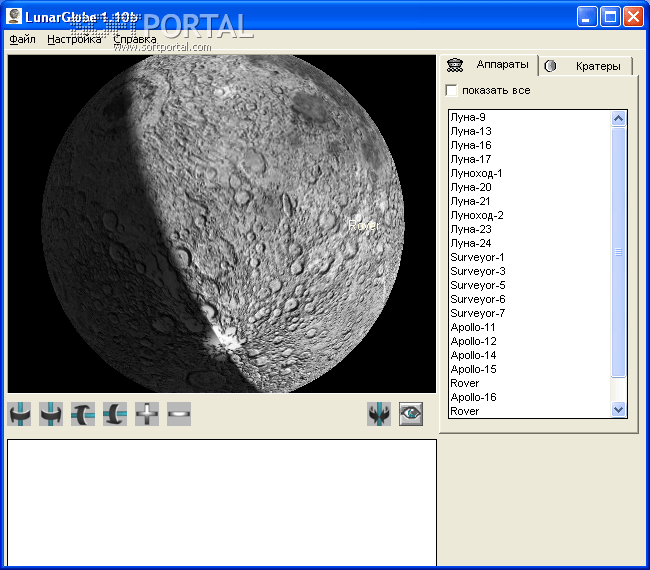Click the list scrollbar's down arrow

(x=618, y=408)
